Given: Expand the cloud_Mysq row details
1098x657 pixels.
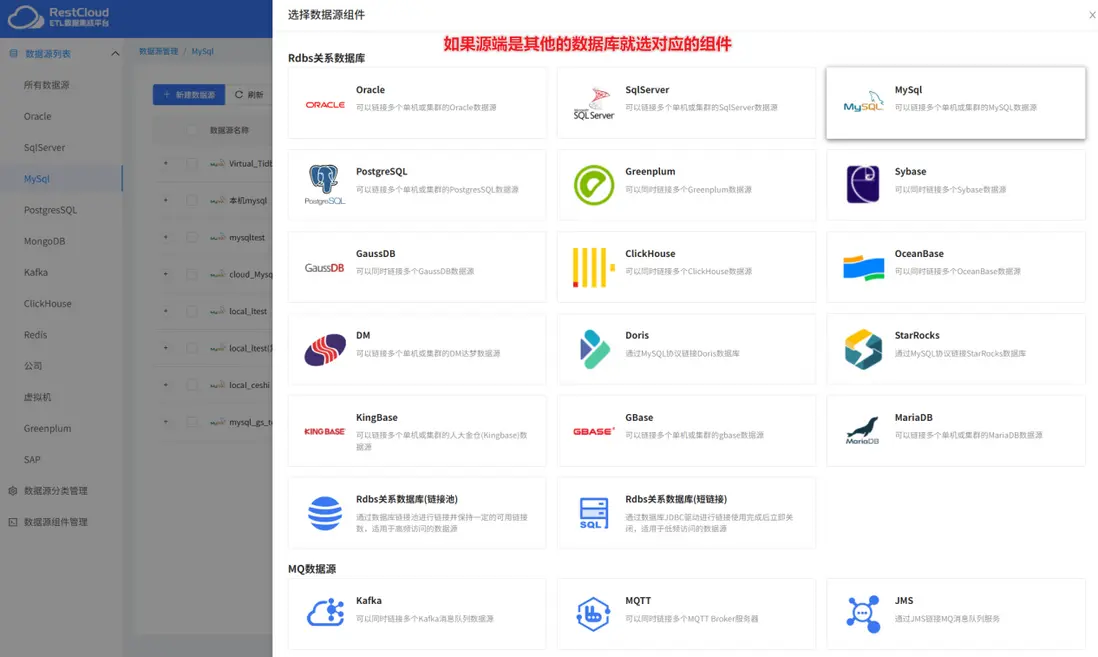Looking at the screenshot, I should [166, 274].
